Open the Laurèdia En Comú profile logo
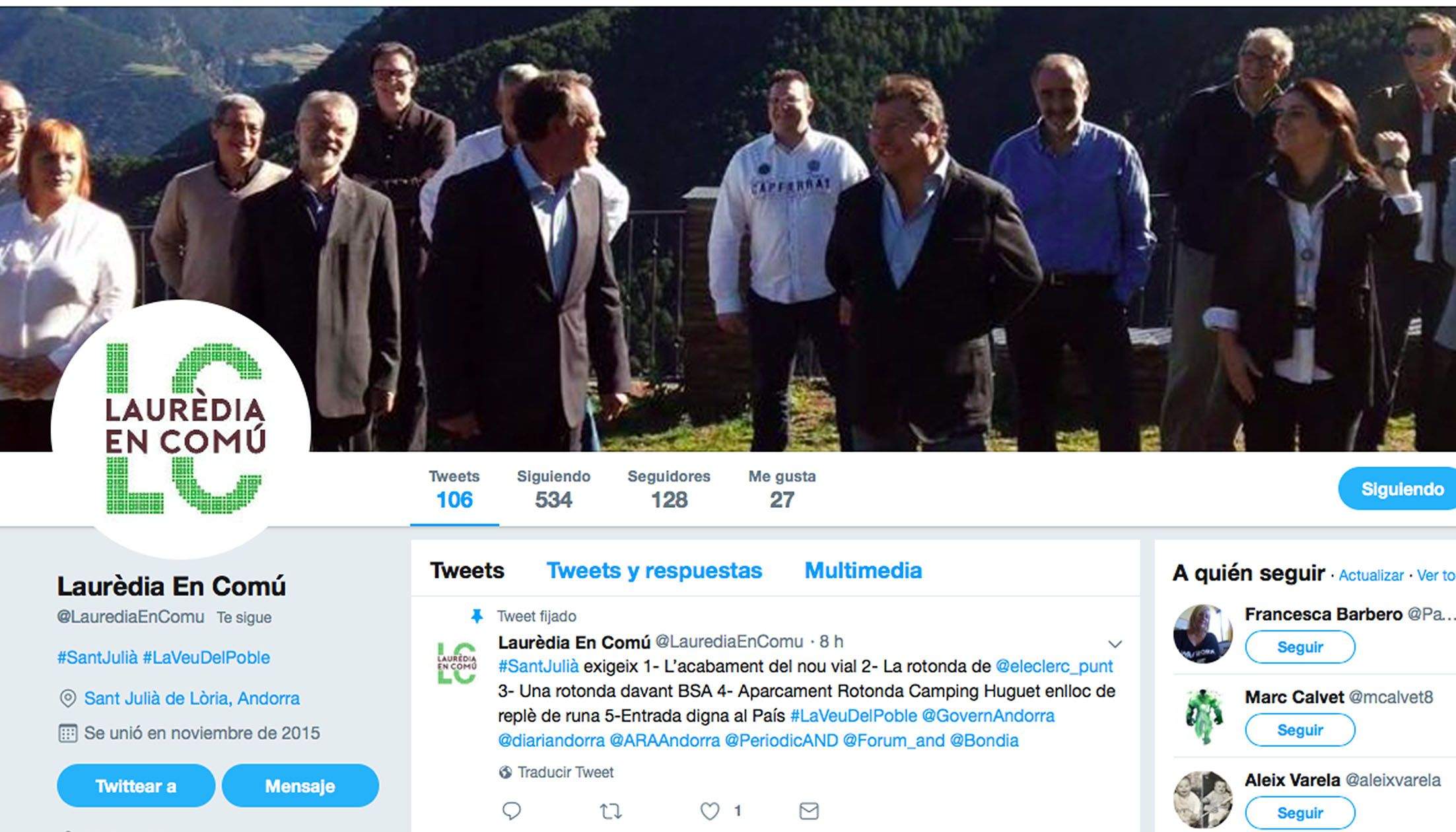The width and height of the screenshot is (1456, 832). click(x=181, y=429)
